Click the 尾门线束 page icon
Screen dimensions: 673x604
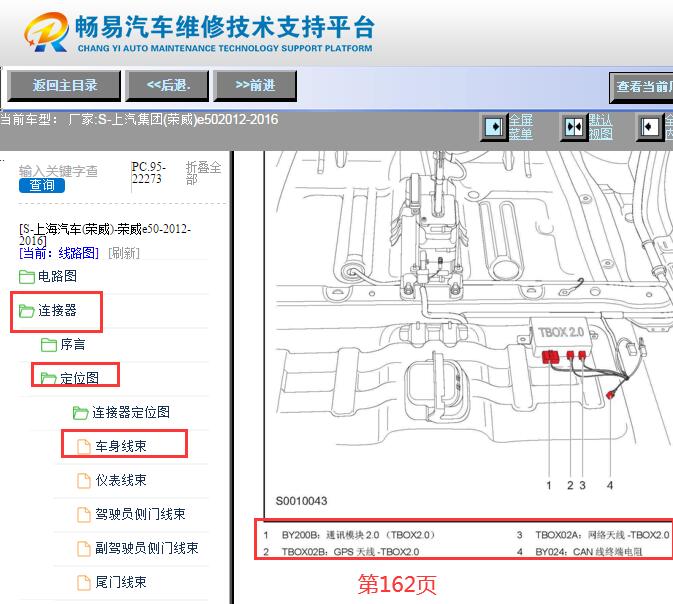pos(84,583)
